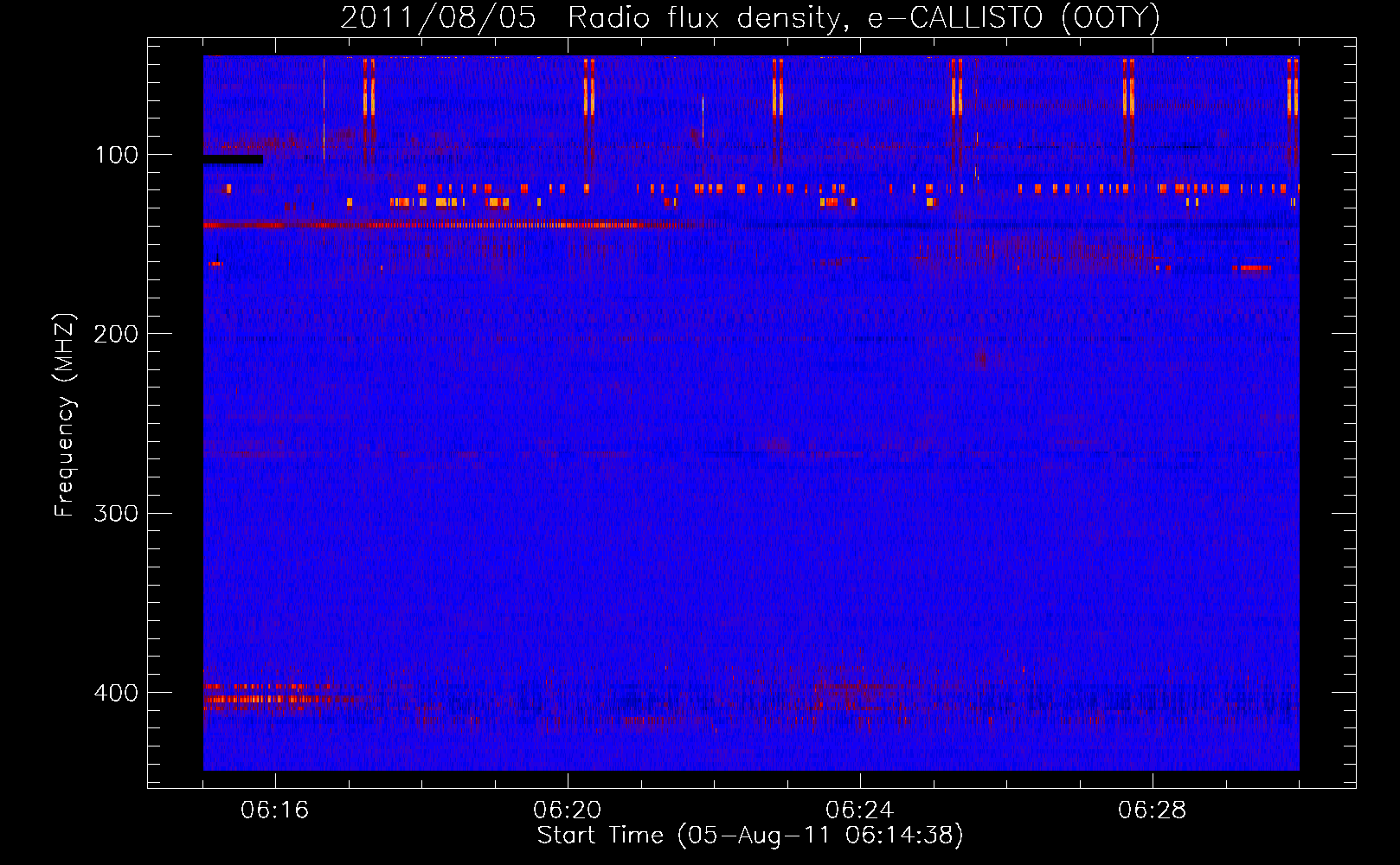The width and height of the screenshot is (1400, 865).
Task: Select the 'Frequency (MHZ)' y-axis label
Action: [65, 414]
